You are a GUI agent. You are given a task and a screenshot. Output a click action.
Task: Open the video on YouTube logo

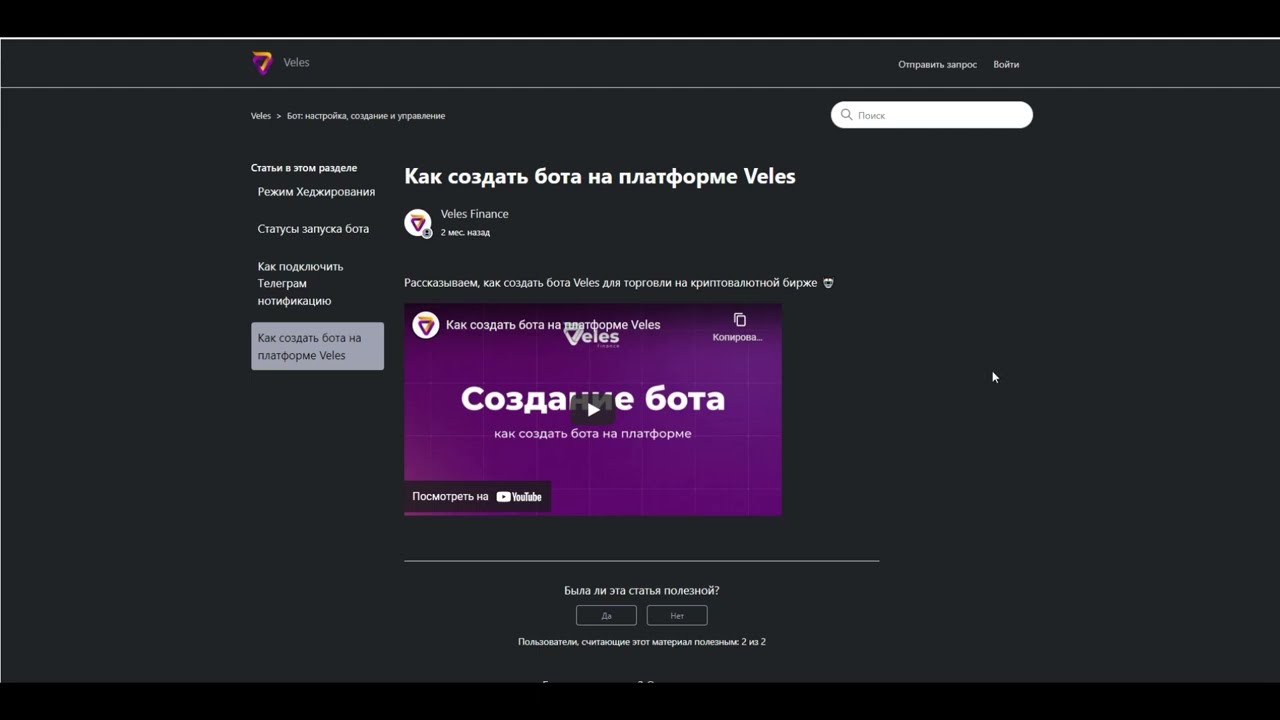(519, 497)
